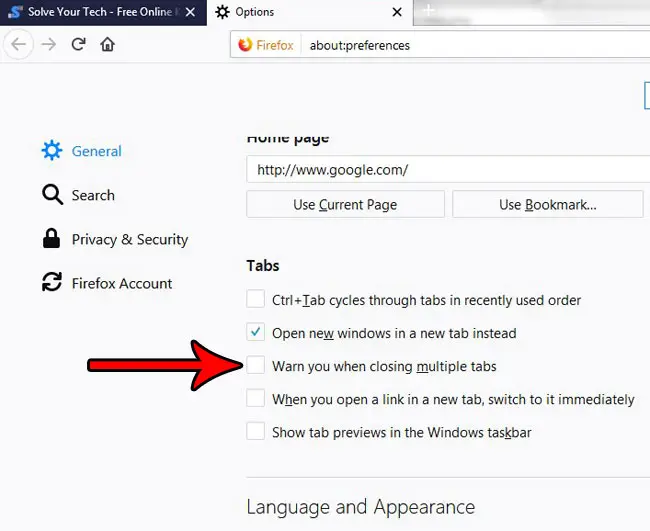Enable Ctrl+Tab cycles through tabs option
The height and width of the screenshot is (531, 650).
click(x=256, y=299)
